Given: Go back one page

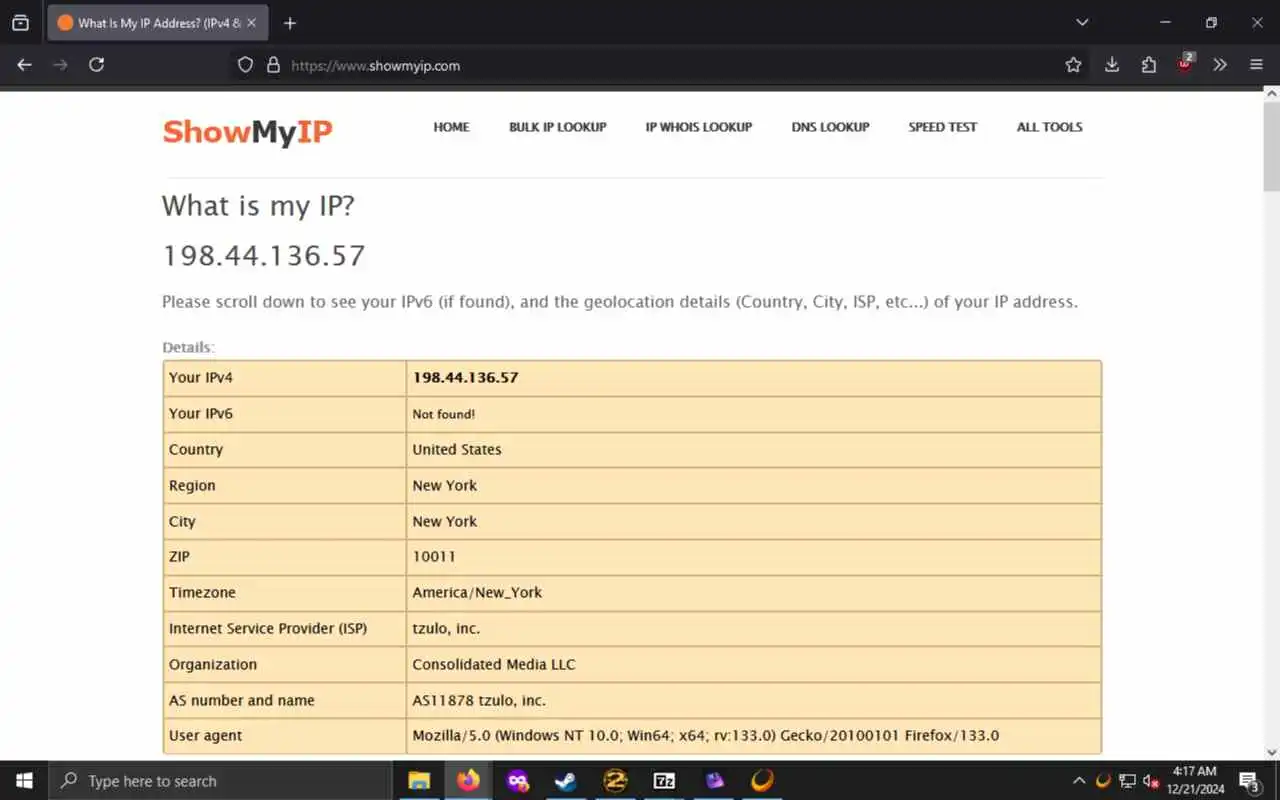Looking at the screenshot, I should point(25,65).
